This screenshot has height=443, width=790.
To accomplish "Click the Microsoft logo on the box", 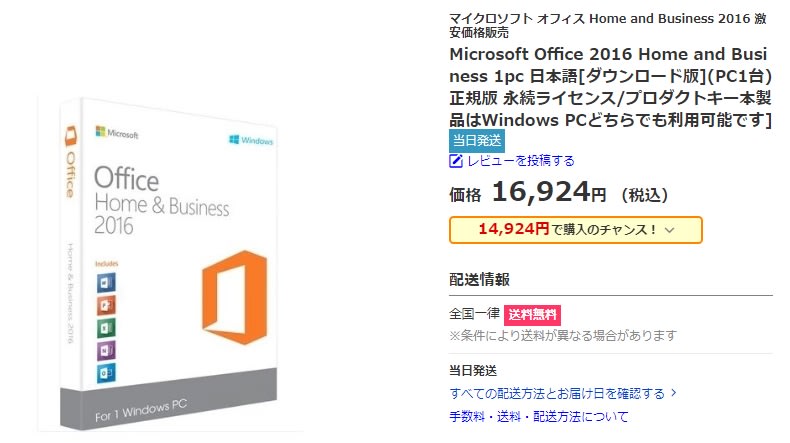I will tap(117, 133).
